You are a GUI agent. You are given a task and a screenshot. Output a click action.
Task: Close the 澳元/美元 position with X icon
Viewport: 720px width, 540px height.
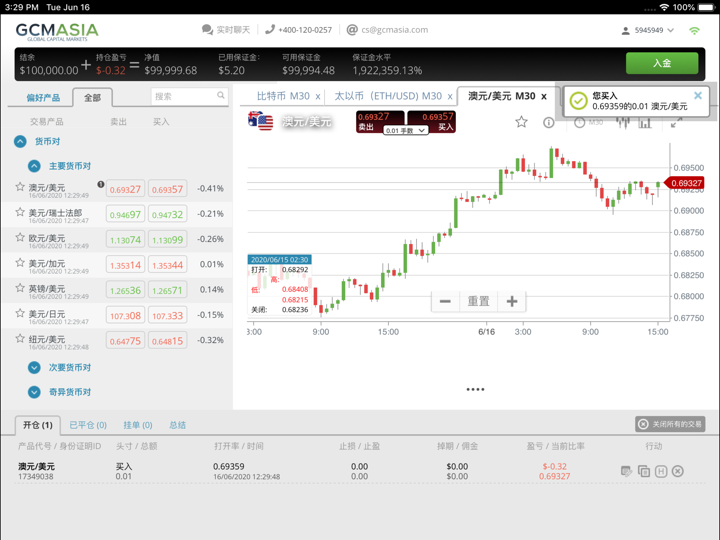coord(678,471)
